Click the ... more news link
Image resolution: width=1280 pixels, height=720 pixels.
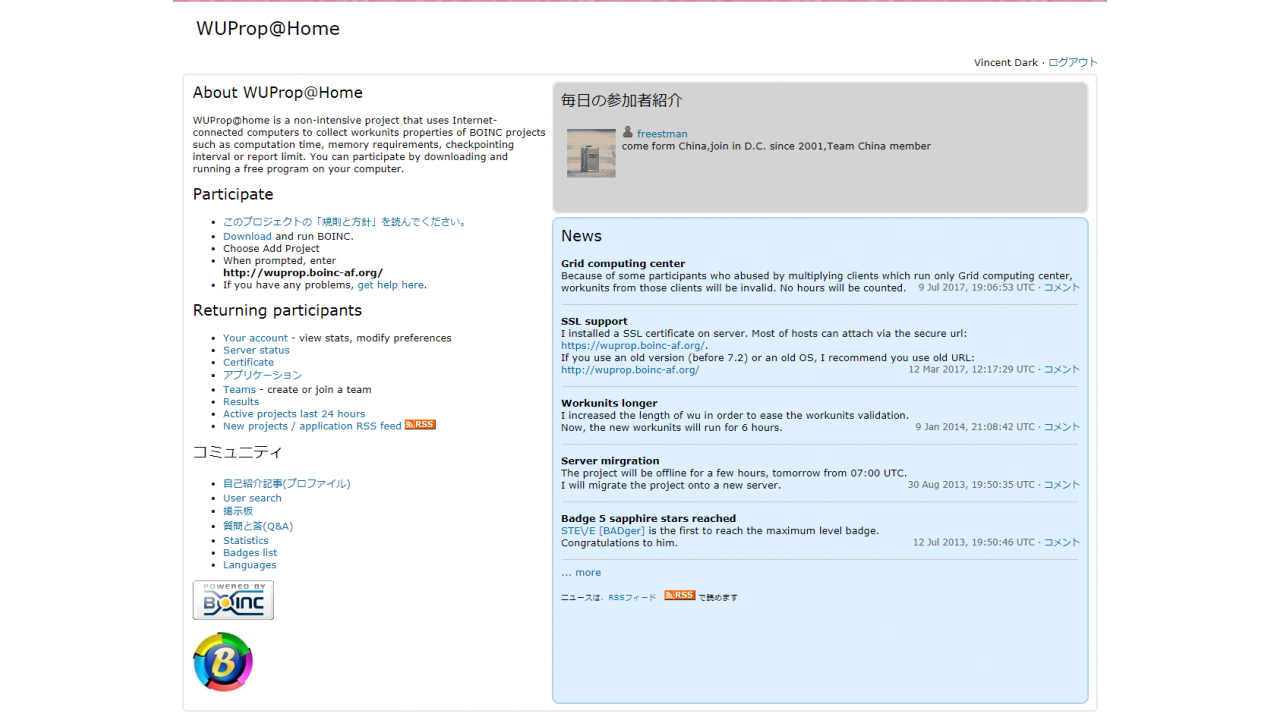[581, 573]
